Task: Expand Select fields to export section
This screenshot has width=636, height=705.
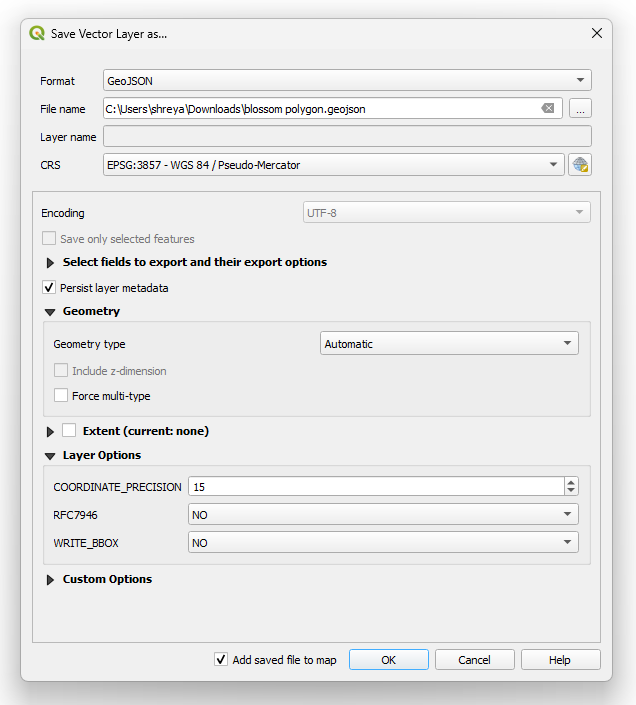Action: [50, 263]
